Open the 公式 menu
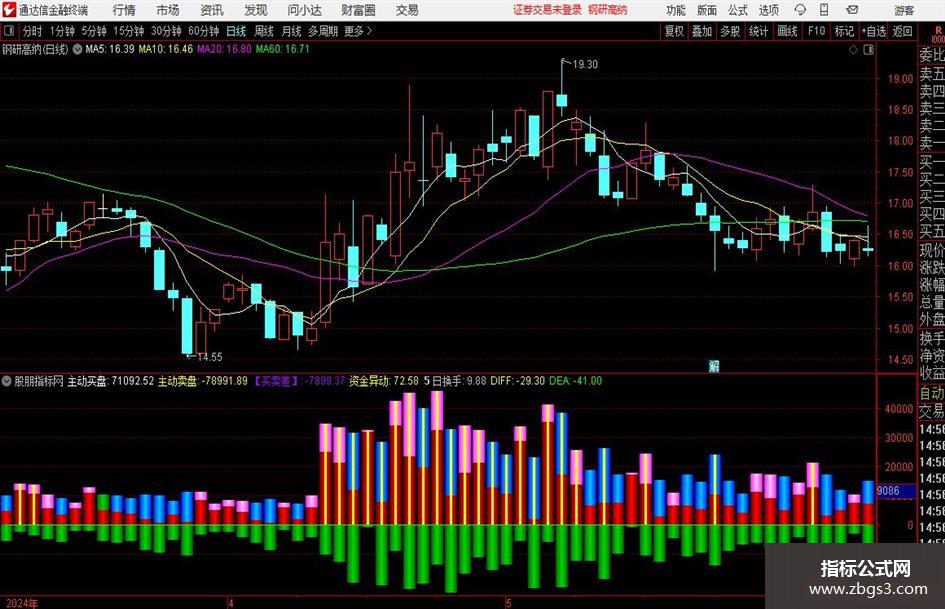The image size is (945, 609). [x=738, y=10]
